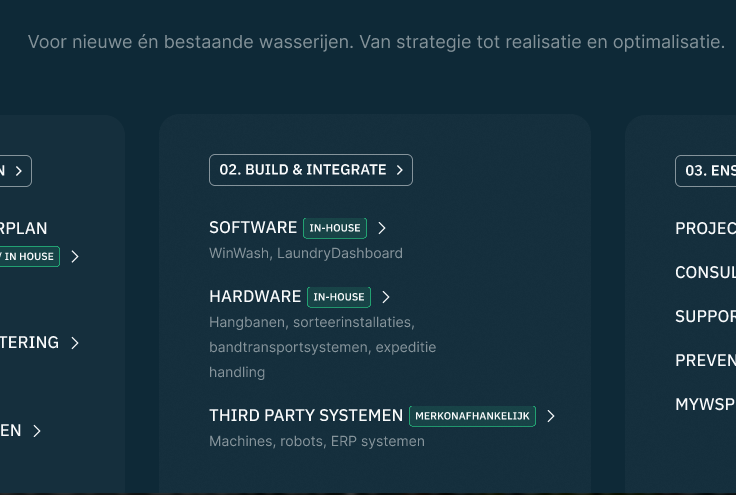Click the In-House badge beside Software

click(x=335, y=228)
